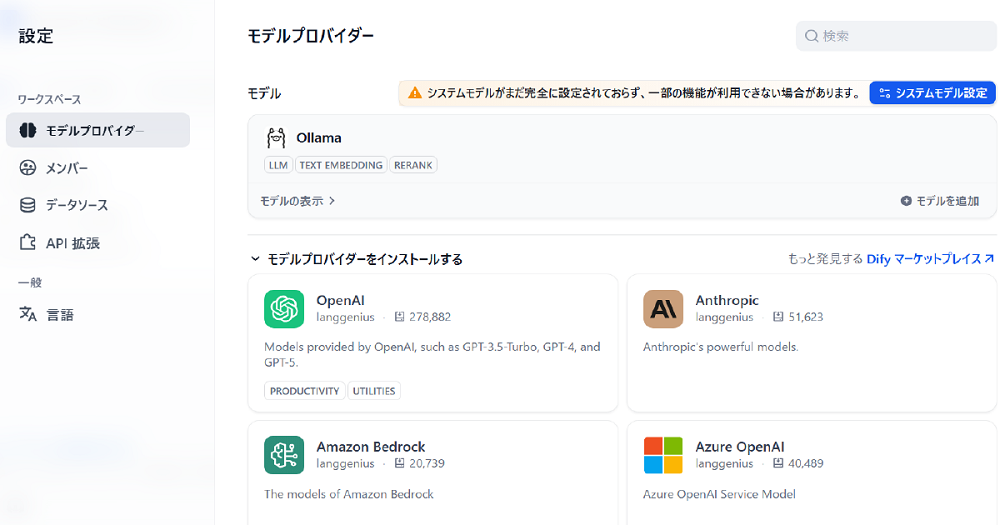
Task: Expand モデルの表示 under Ollama
Action: coord(297,201)
